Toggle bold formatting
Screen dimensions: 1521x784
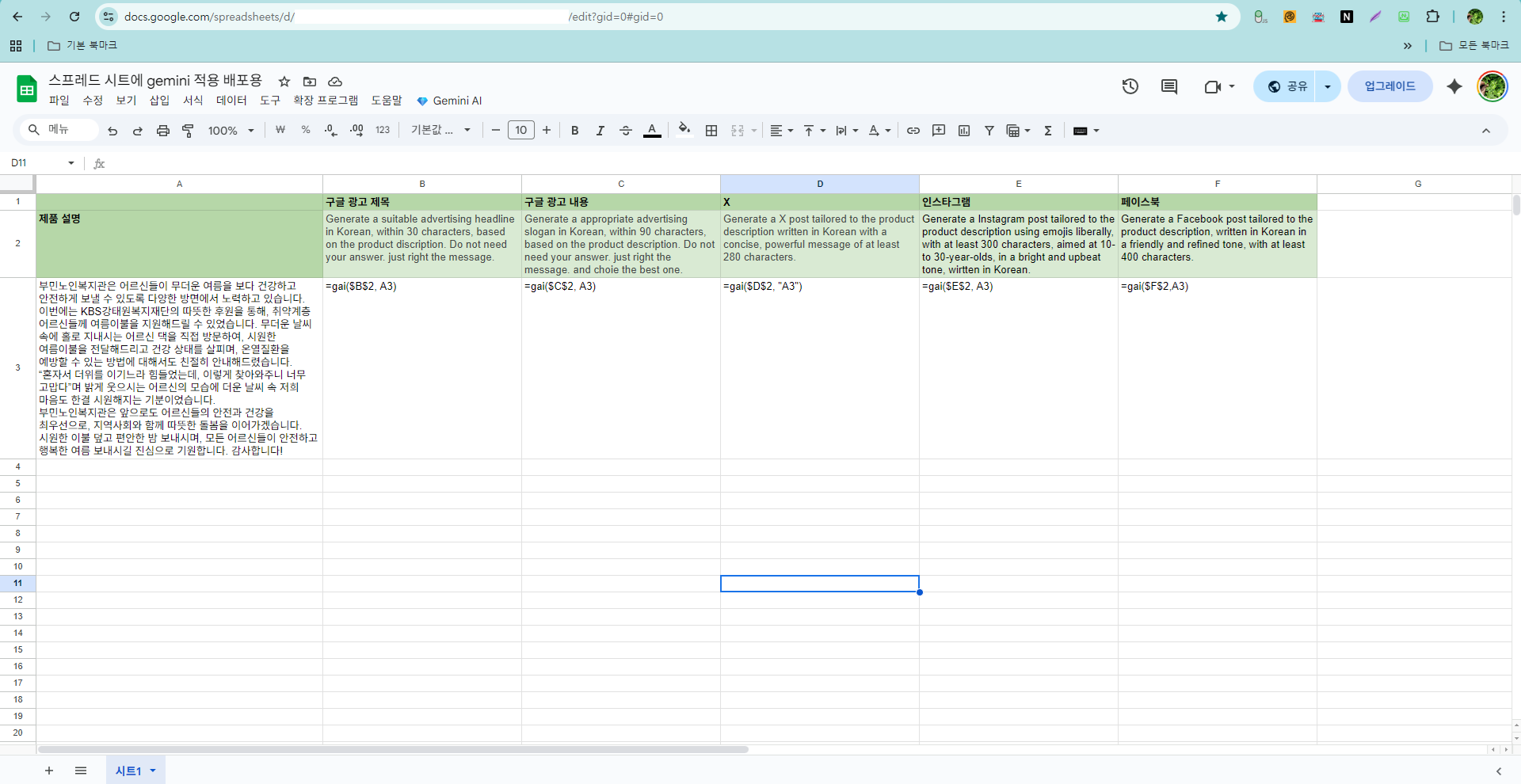(x=574, y=131)
